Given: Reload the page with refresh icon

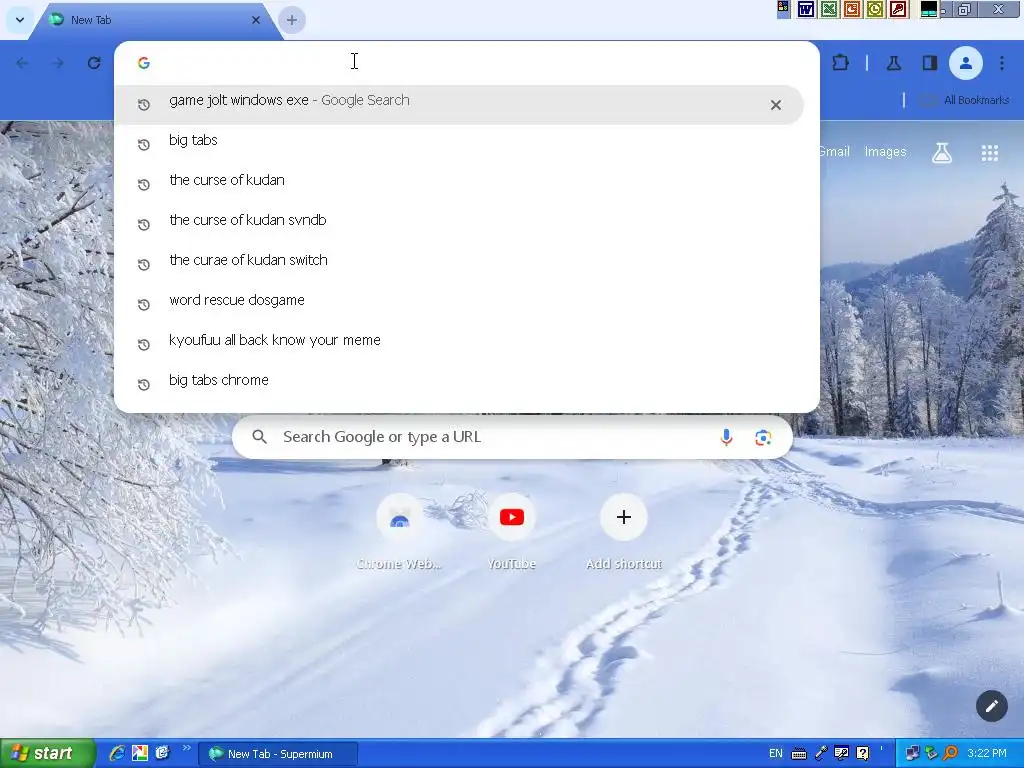Looking at the screenshot, I should pyautogui.click(x=94, y=63).
